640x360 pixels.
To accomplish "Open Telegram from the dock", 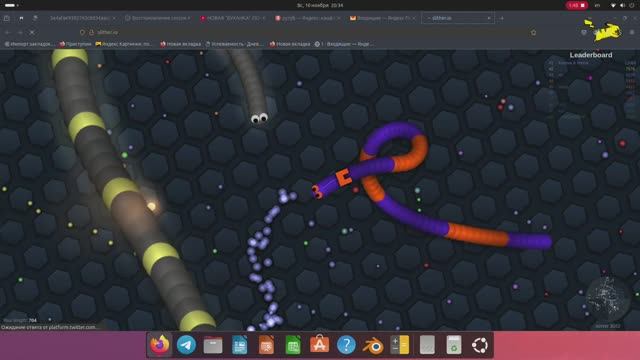I will pos(186,345).
